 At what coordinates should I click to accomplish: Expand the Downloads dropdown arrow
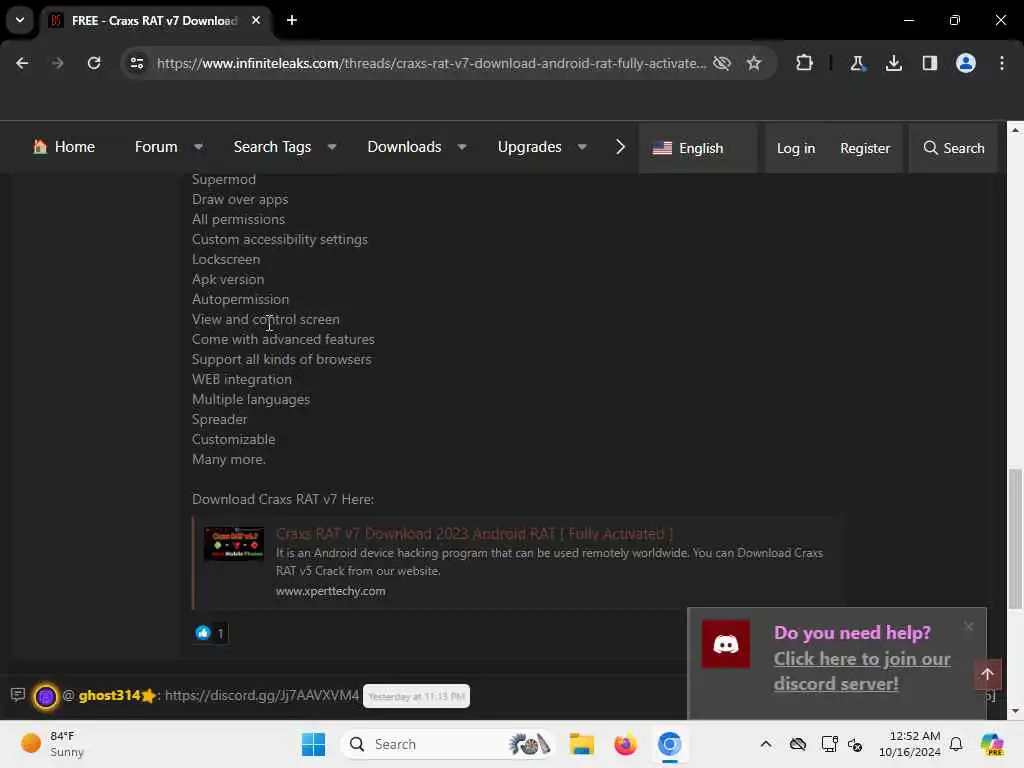pos(462,148)
